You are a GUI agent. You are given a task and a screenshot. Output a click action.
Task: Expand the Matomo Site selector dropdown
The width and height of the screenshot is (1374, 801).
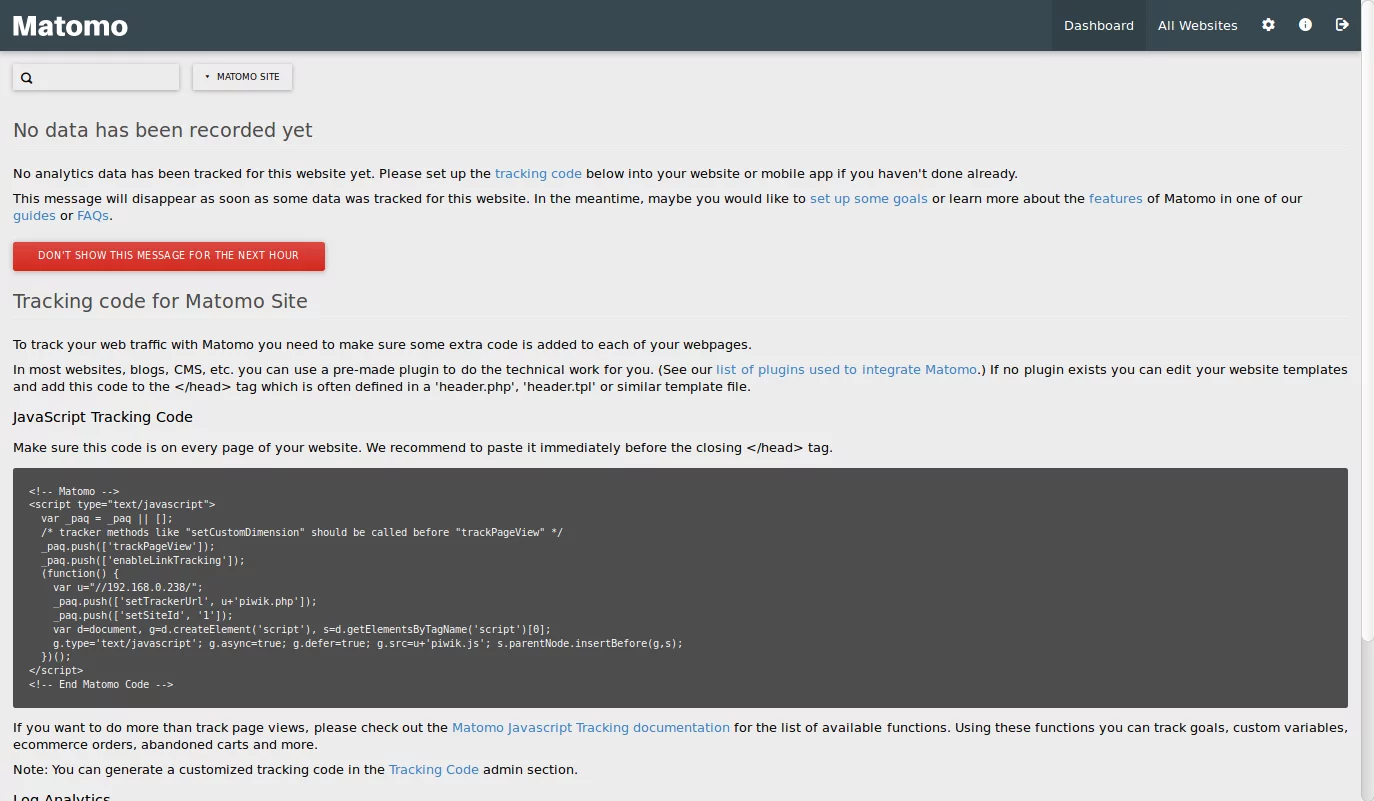pyautogui.click(x=242, y=77)
